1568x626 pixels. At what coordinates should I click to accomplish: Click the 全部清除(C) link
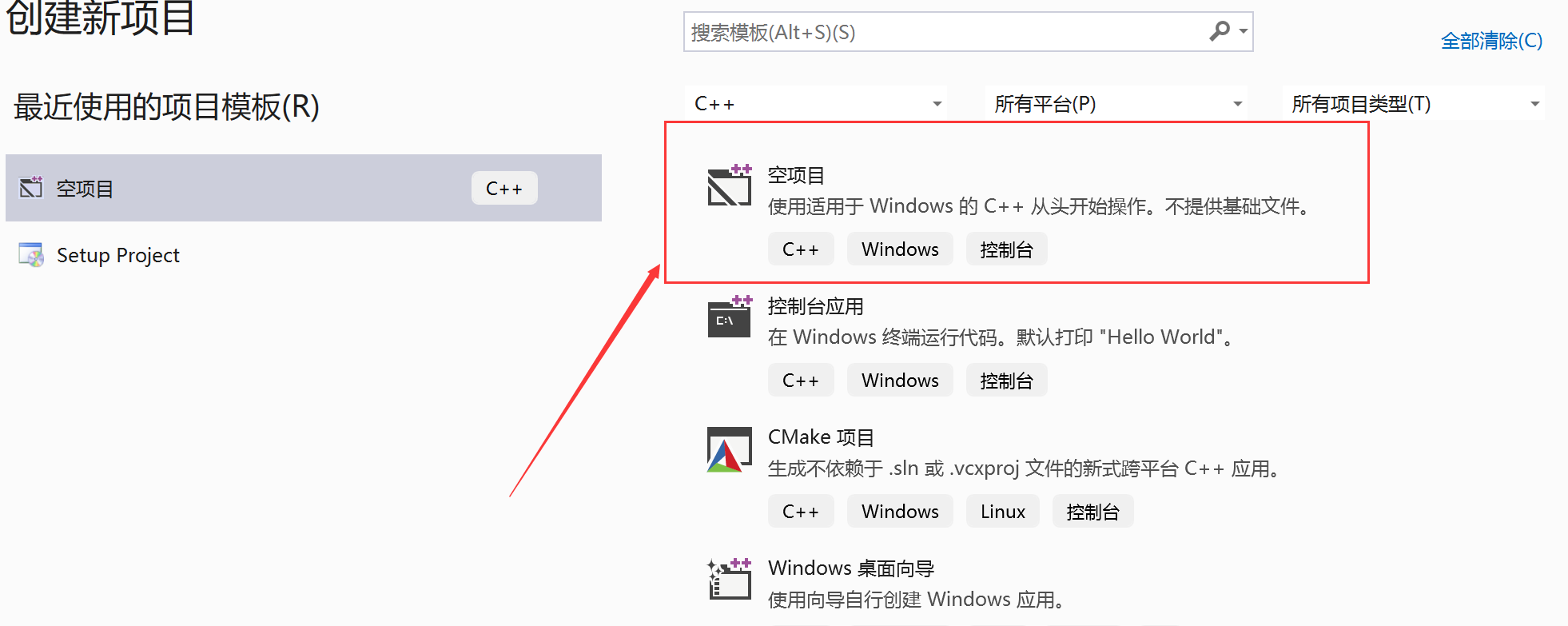[x=1491, y=41]
